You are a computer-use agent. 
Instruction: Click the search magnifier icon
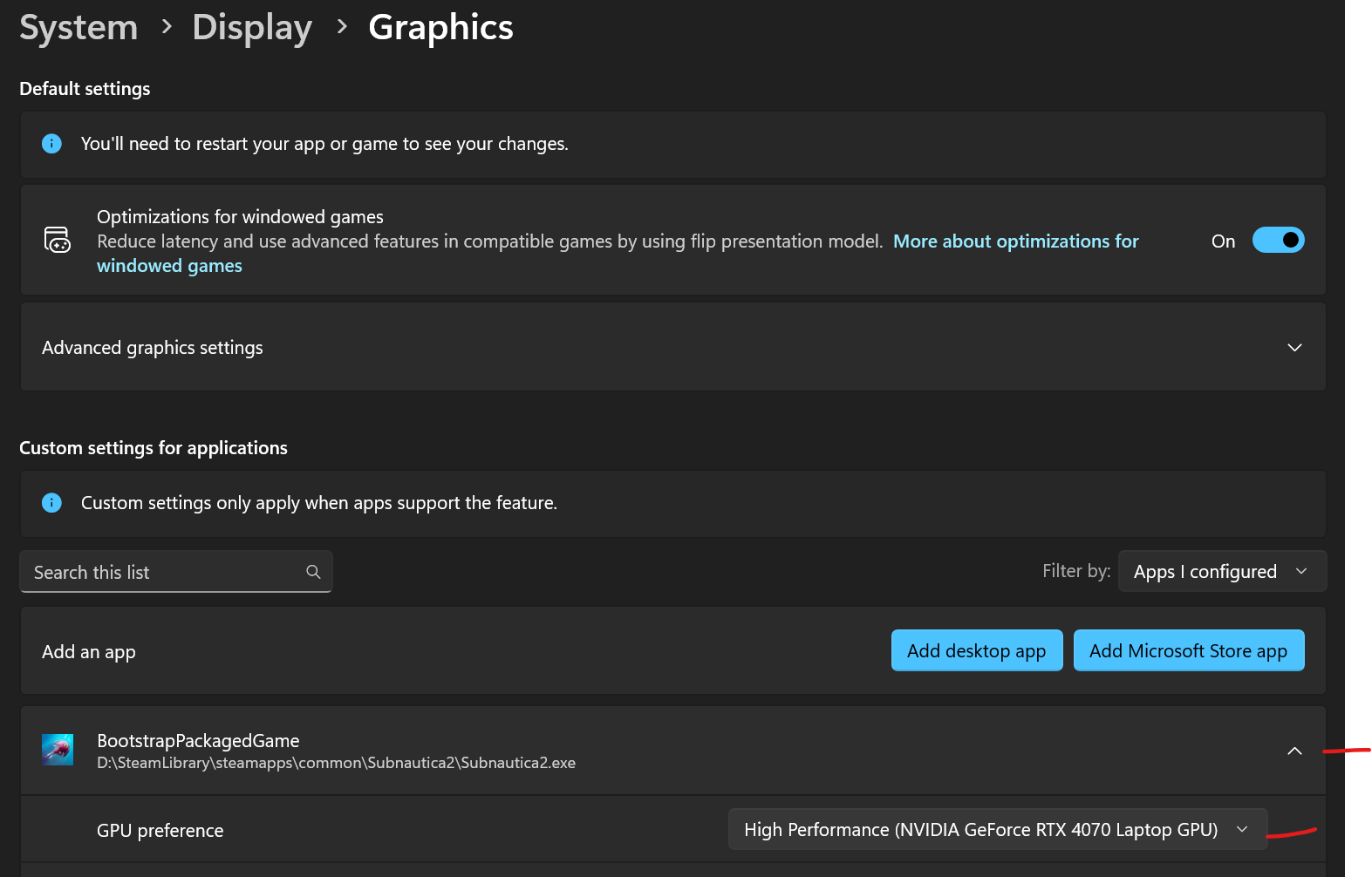coord(313,572)
